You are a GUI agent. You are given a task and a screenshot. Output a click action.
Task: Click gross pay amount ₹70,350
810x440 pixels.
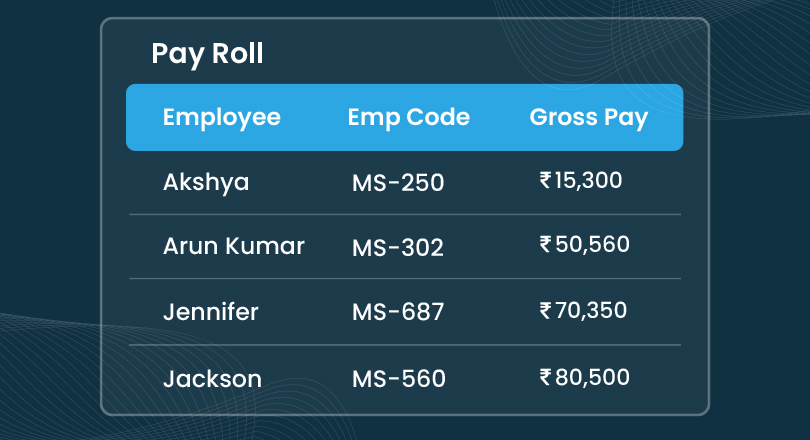tap(583, 310)
